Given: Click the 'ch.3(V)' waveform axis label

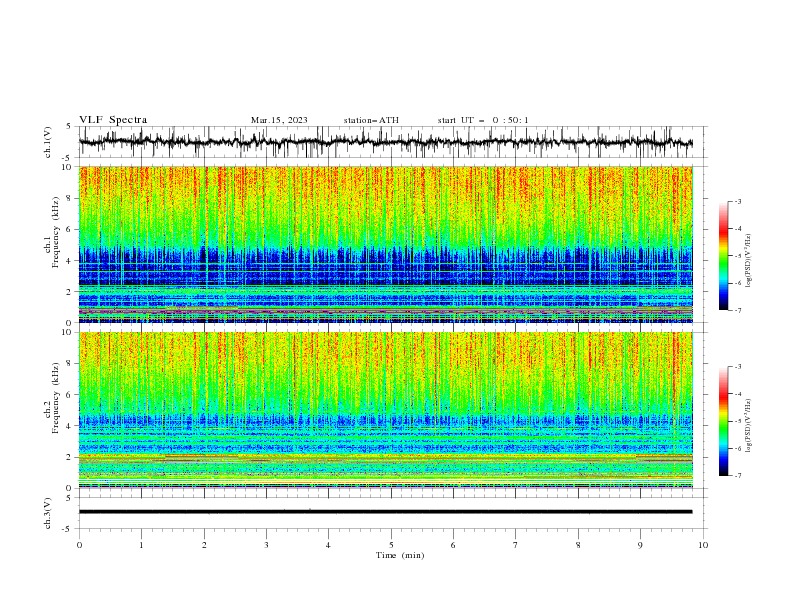Looking at the screenshot, I should point(47,513).
